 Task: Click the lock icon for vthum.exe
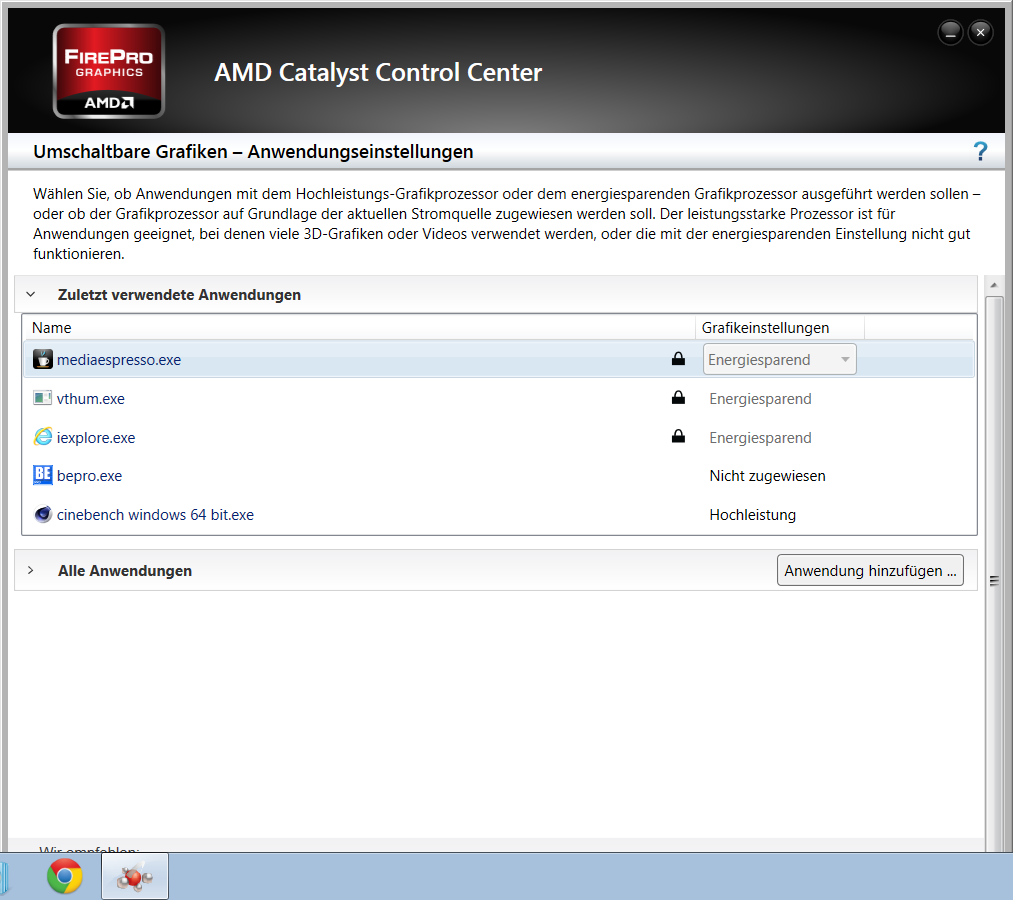pyautogui.click(x=678, y=397)
